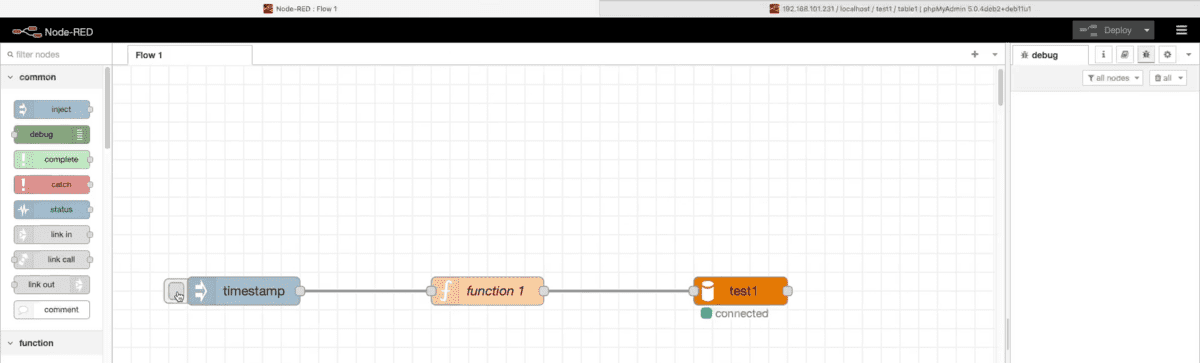Open the hamburger main menu
The height and width of the screenshot is (363, 1200).
(1181, 30)
